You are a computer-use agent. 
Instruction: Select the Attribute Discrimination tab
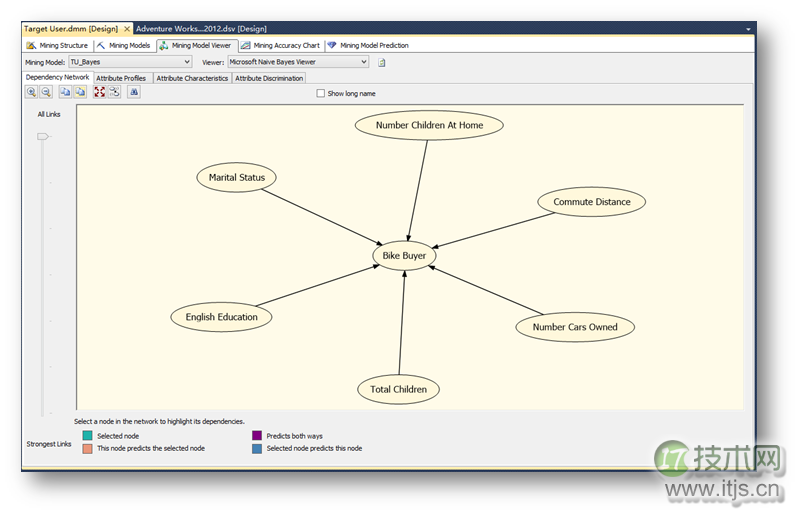coord(269,78)
